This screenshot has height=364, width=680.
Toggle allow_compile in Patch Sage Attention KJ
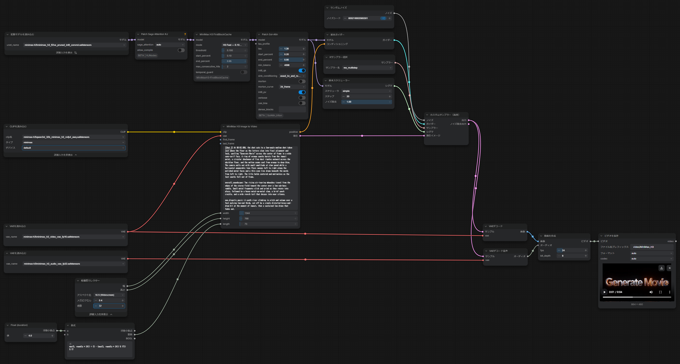181,50
